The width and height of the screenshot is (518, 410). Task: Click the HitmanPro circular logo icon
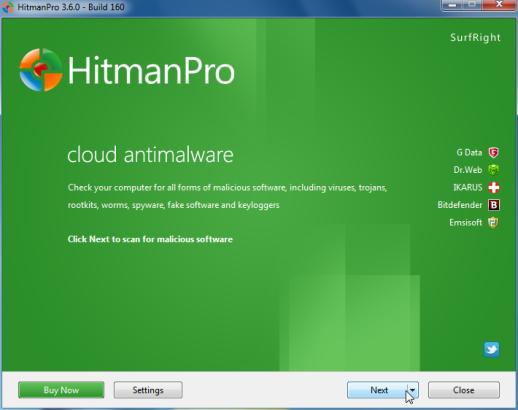point(41,70)
